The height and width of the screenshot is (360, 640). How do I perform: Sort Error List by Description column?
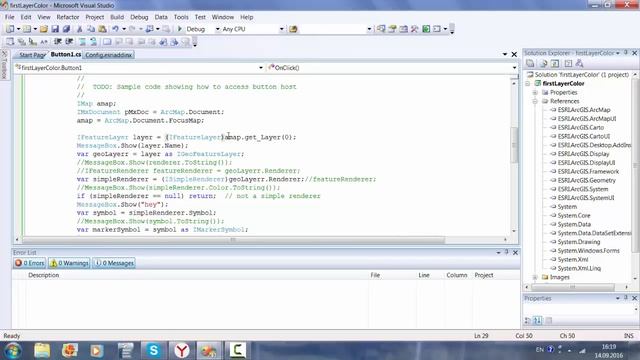(x=44, y=275)
